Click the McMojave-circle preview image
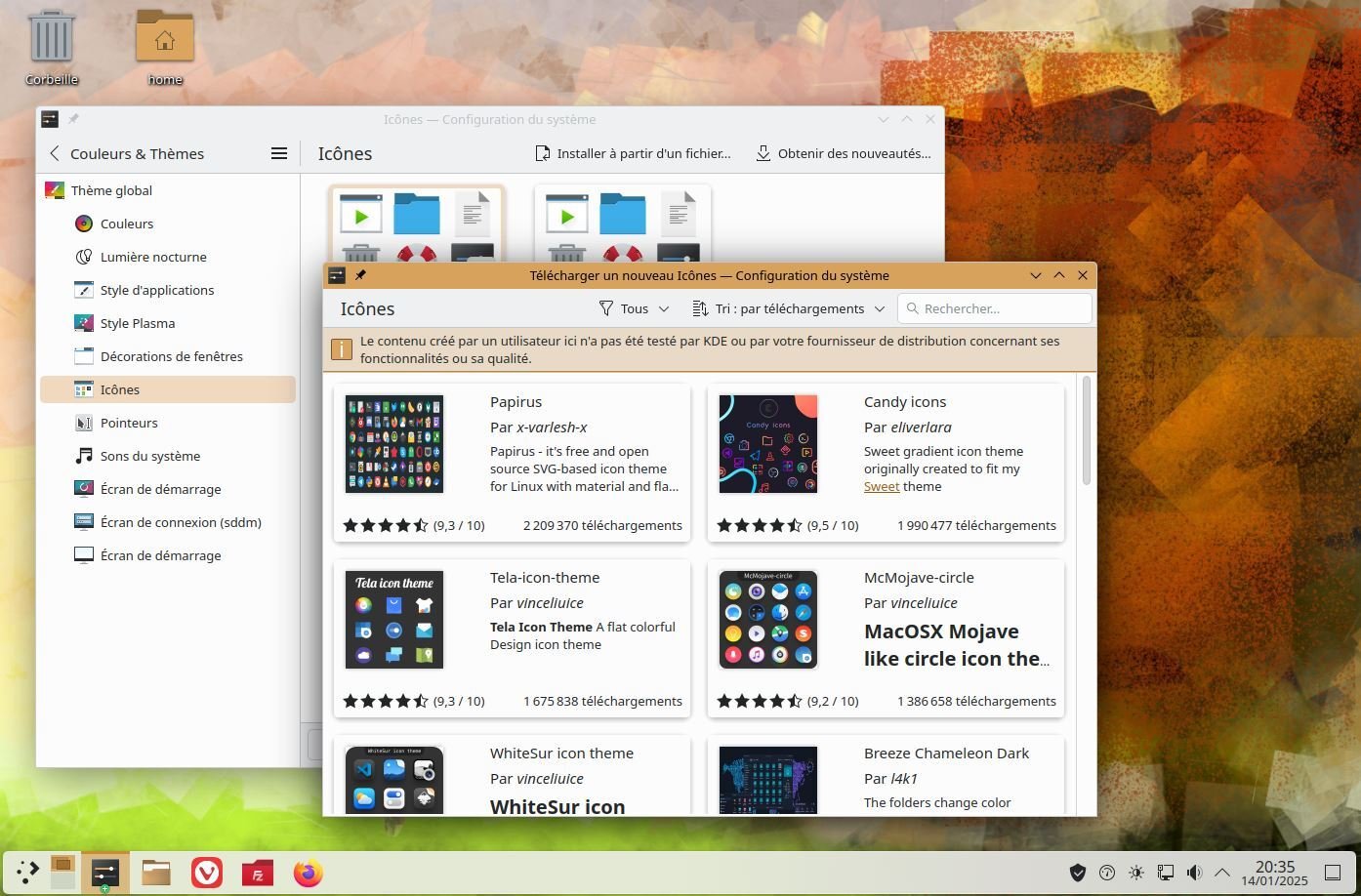Screen dimensions: 1361x896 pyautogui.click(x=768, y=620)
